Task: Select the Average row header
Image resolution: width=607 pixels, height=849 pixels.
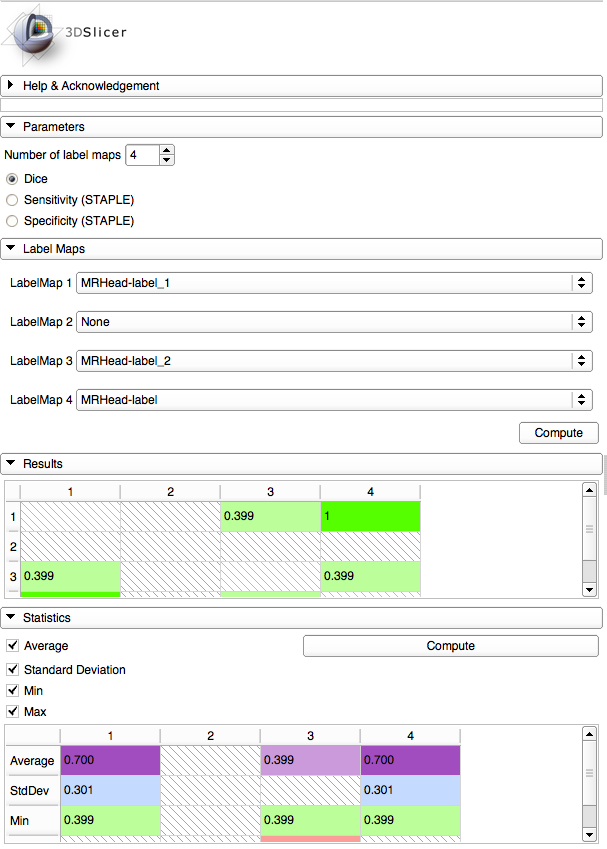Action: coord(32,761)
